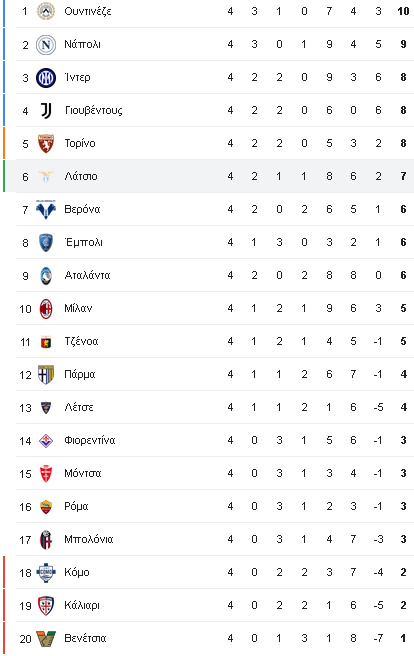The width and height of the screenshot is (414, 656).
Task: Select the Juventus logo icon
Action: pos(46,110)
